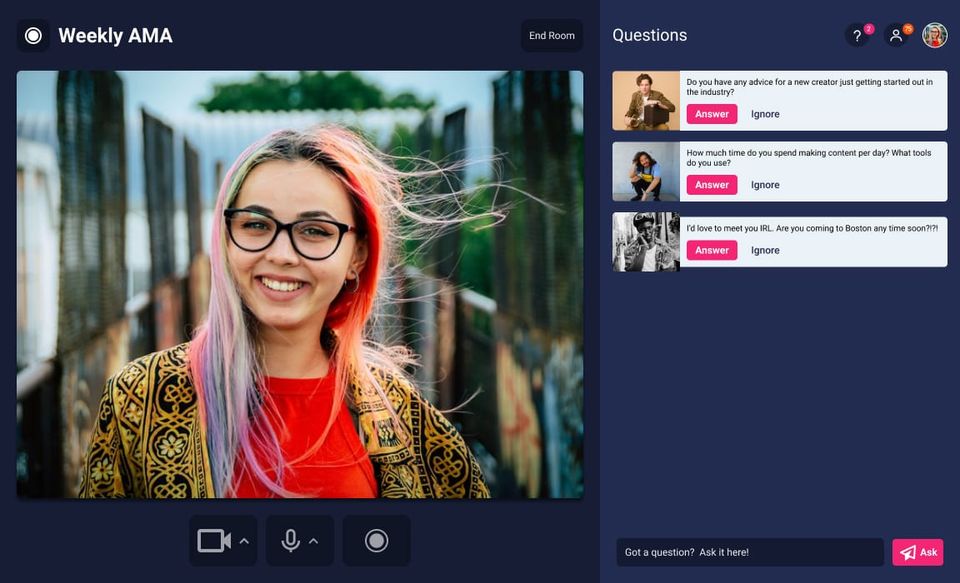960x583 pixels.
Task: Open the microphone options chevron
Action: tap(313, 541)
